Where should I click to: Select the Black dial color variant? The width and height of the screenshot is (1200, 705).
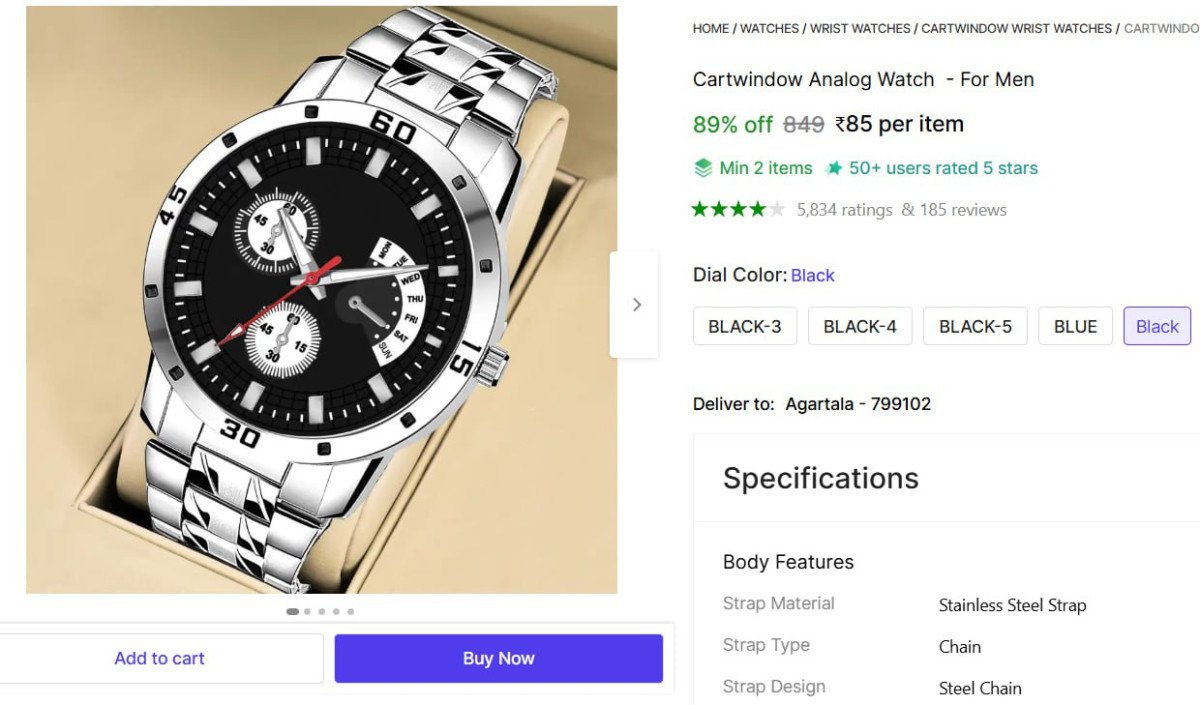[1157, 326]
